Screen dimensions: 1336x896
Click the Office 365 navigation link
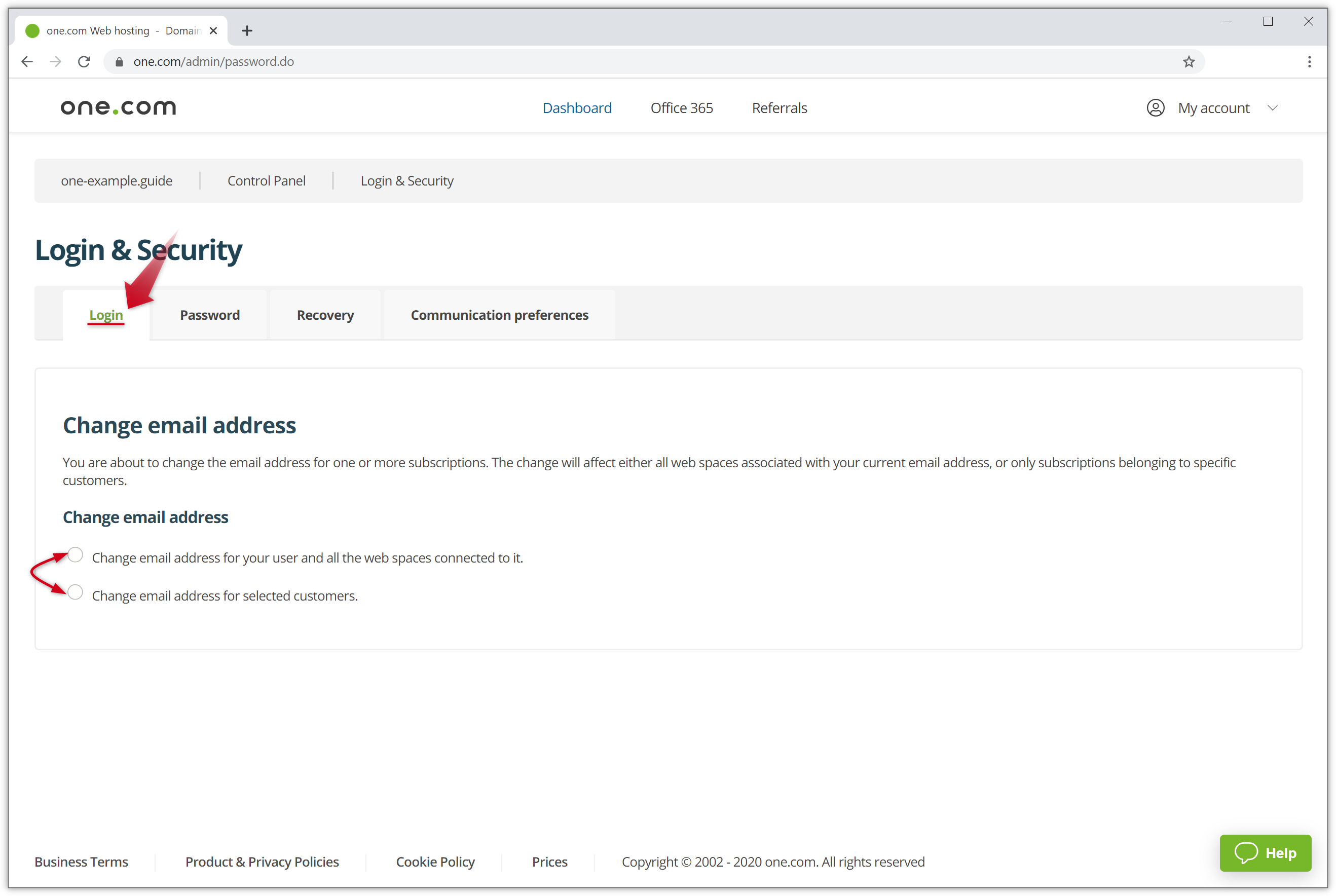(x=680, y=108)
